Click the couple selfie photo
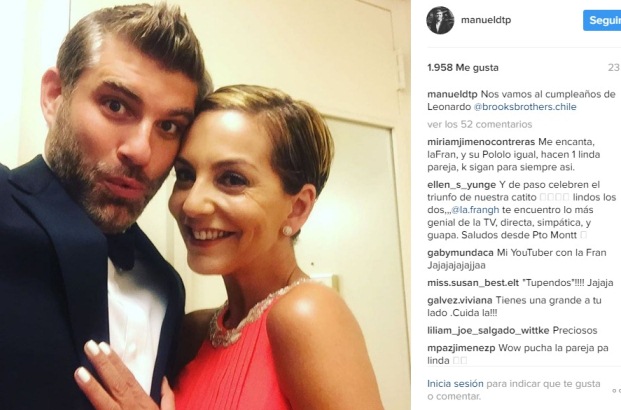The image size is (621, 410). [205, 205]
